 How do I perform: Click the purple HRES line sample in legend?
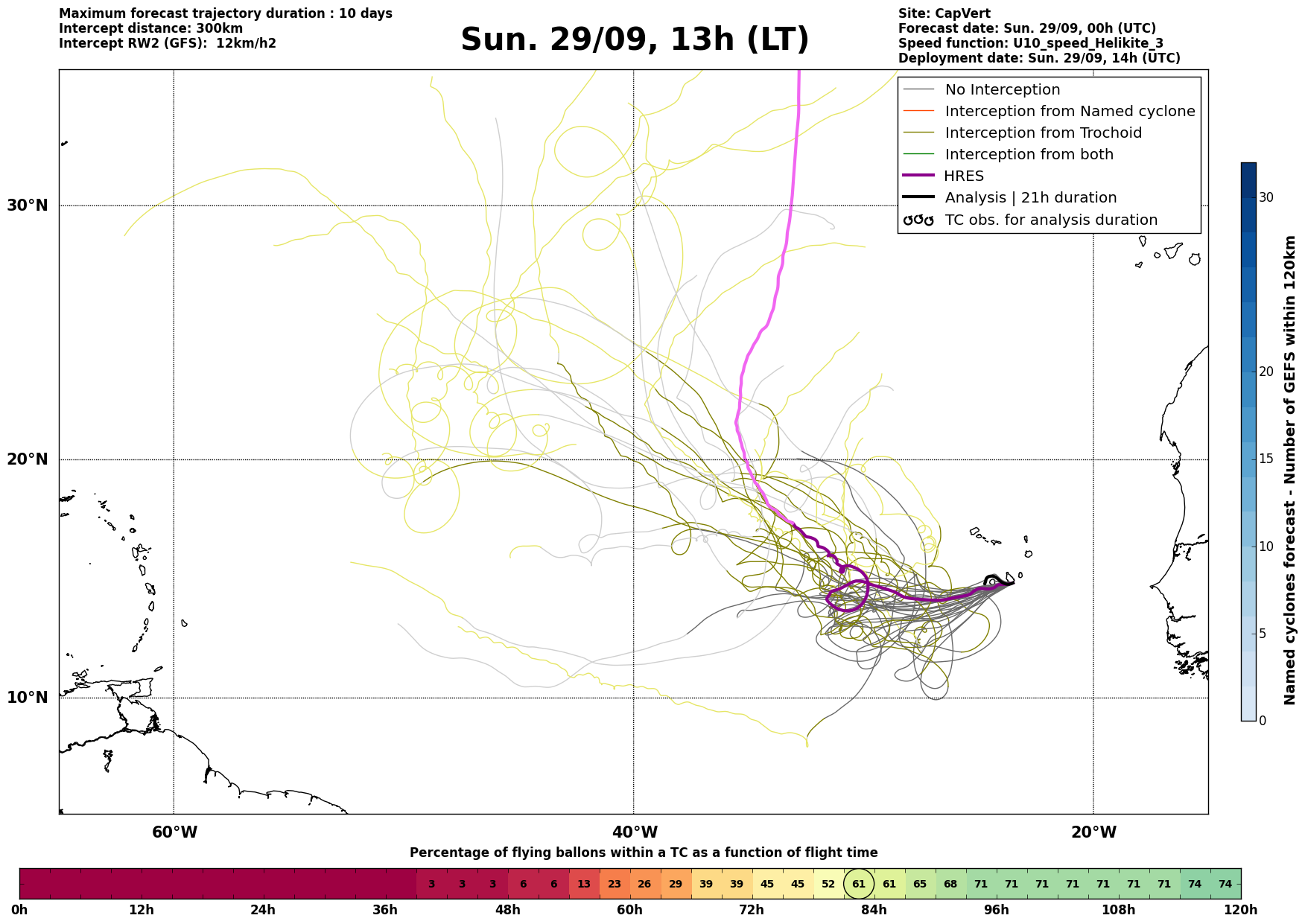coord(918,176)
